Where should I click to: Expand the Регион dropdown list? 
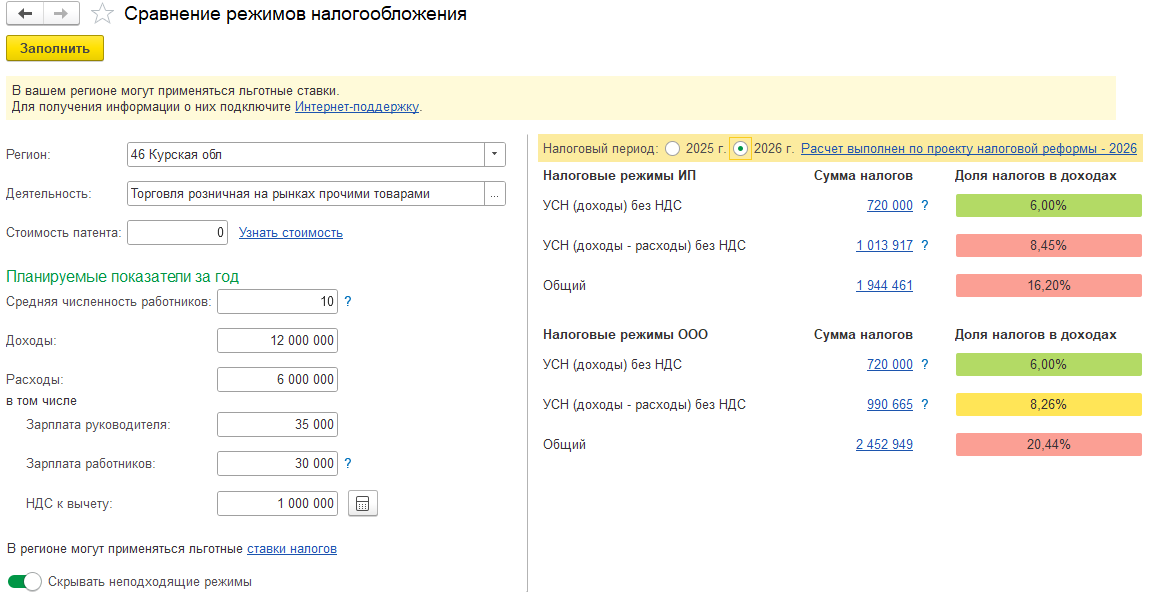point(495,155)
